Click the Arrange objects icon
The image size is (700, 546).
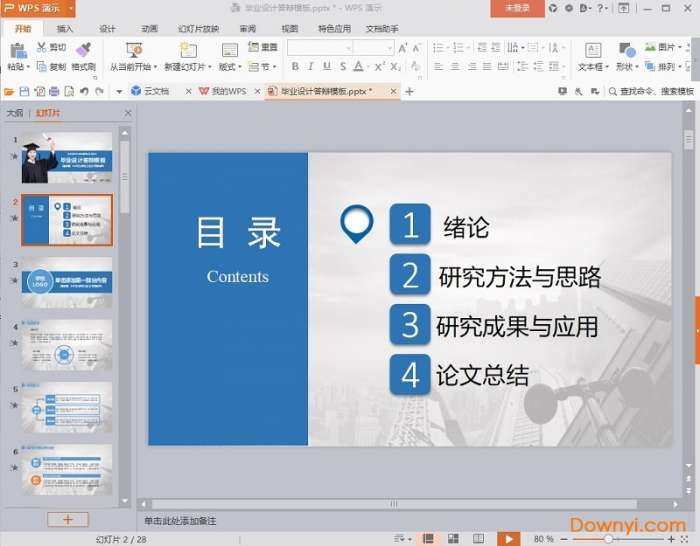(650, 67)
